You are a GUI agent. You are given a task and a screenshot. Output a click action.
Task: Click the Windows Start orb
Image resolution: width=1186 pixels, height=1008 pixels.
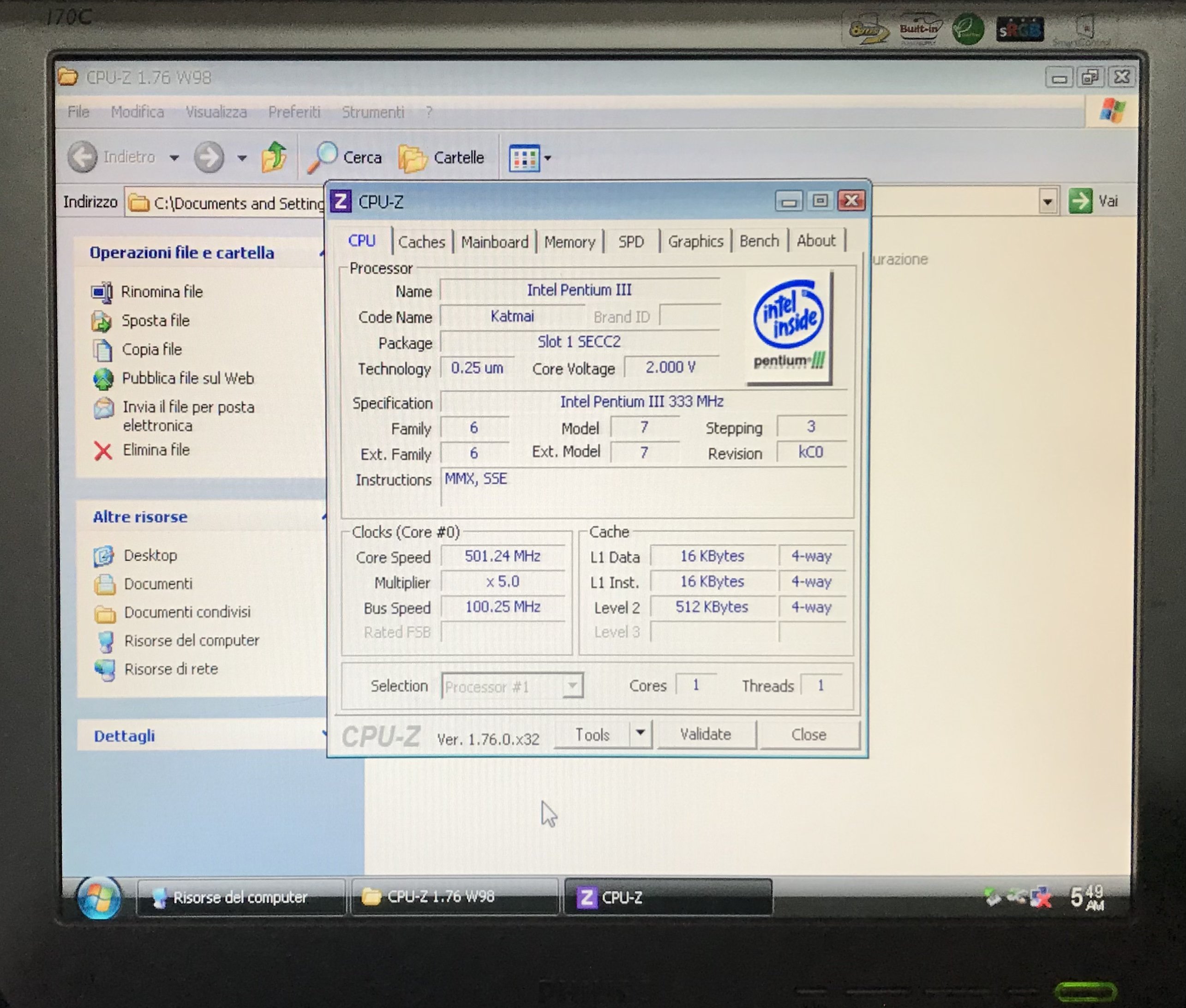pos(99,898)
